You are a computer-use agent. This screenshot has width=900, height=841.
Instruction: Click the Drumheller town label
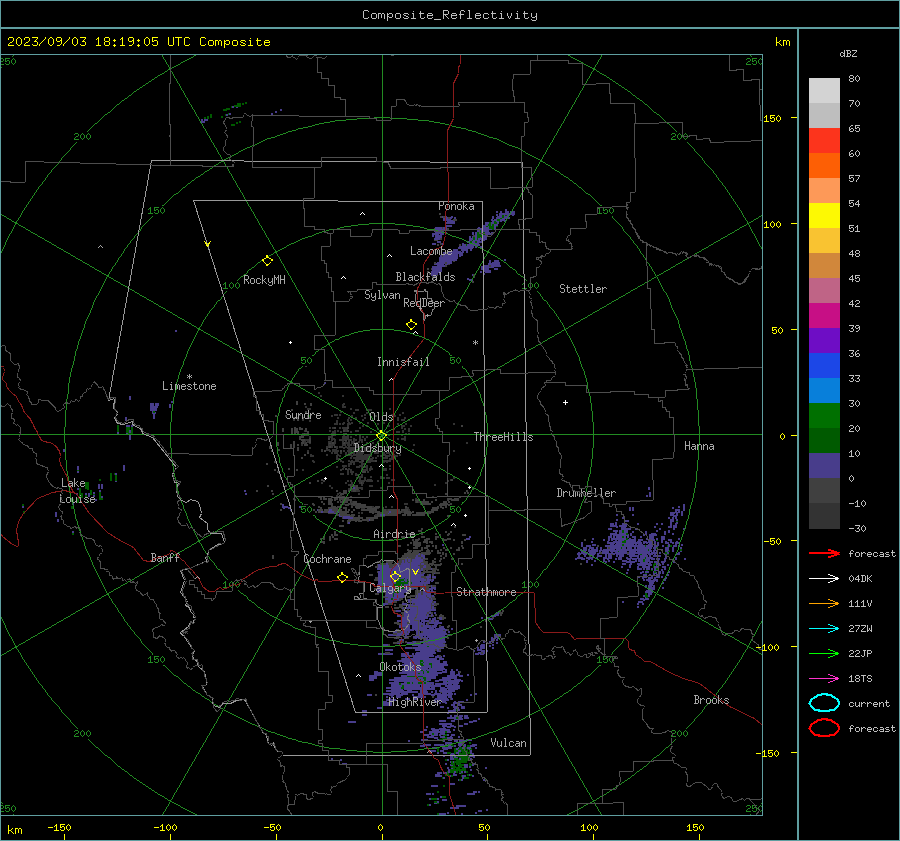[586, 493]
